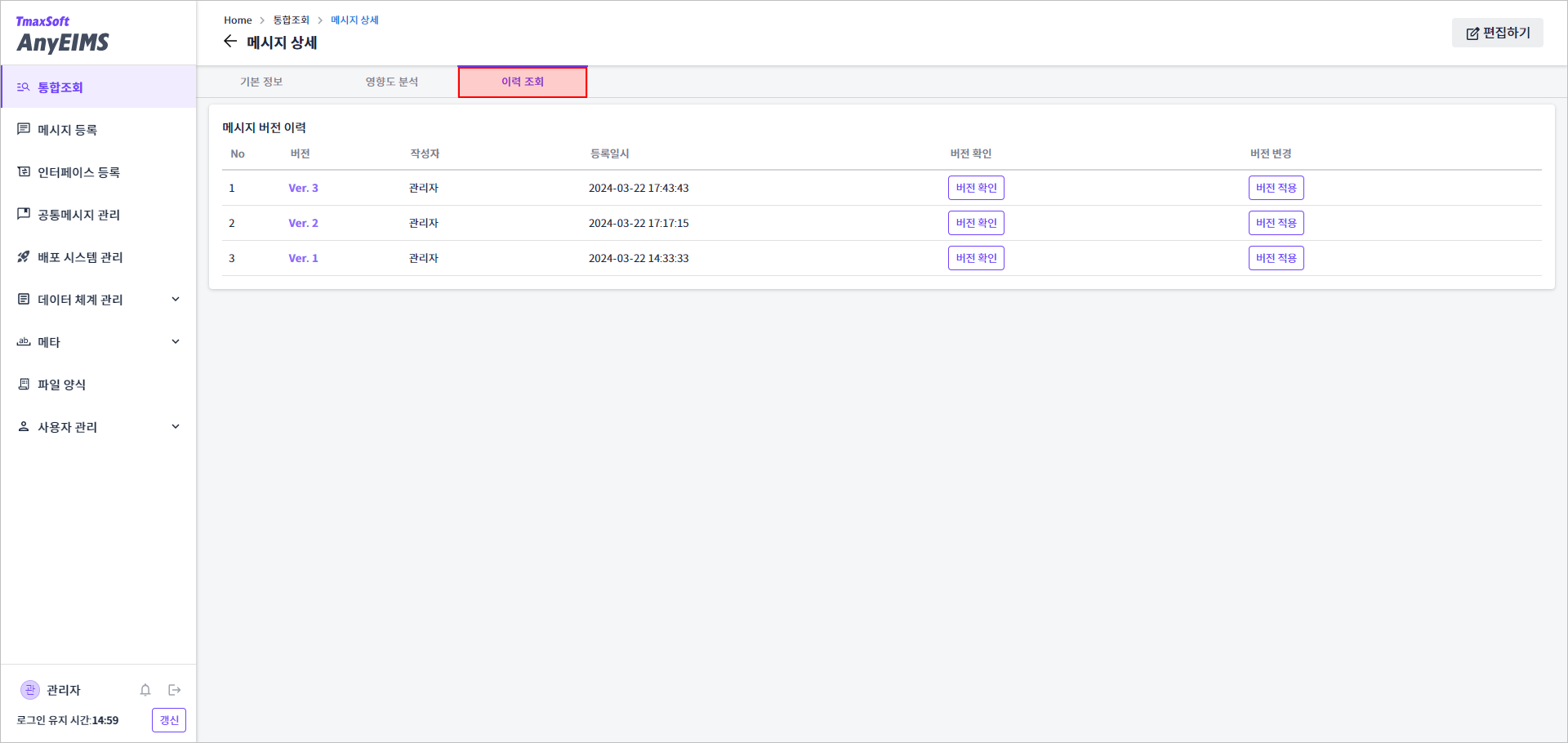Image resolution: width=1568 pixels, height=743 pixels.
Task: Open notifications with the bell icon
Action: click(x=145, y=690)
